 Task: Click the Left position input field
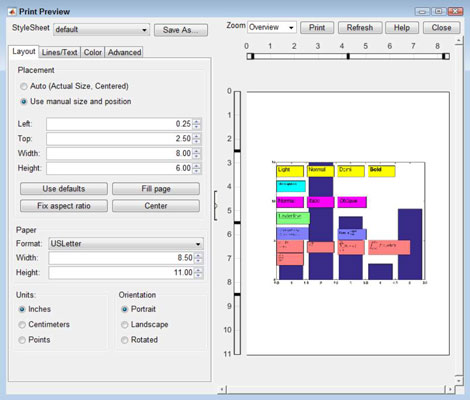pos(120,124)
